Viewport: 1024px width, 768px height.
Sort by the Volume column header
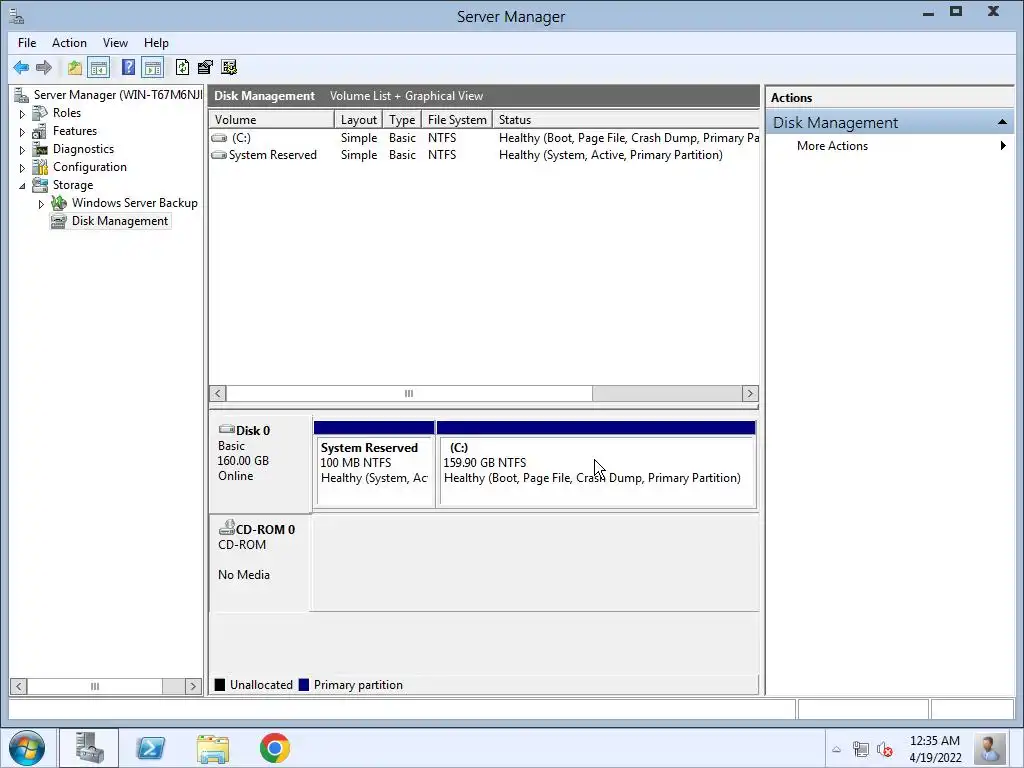[x=272, y=120]
